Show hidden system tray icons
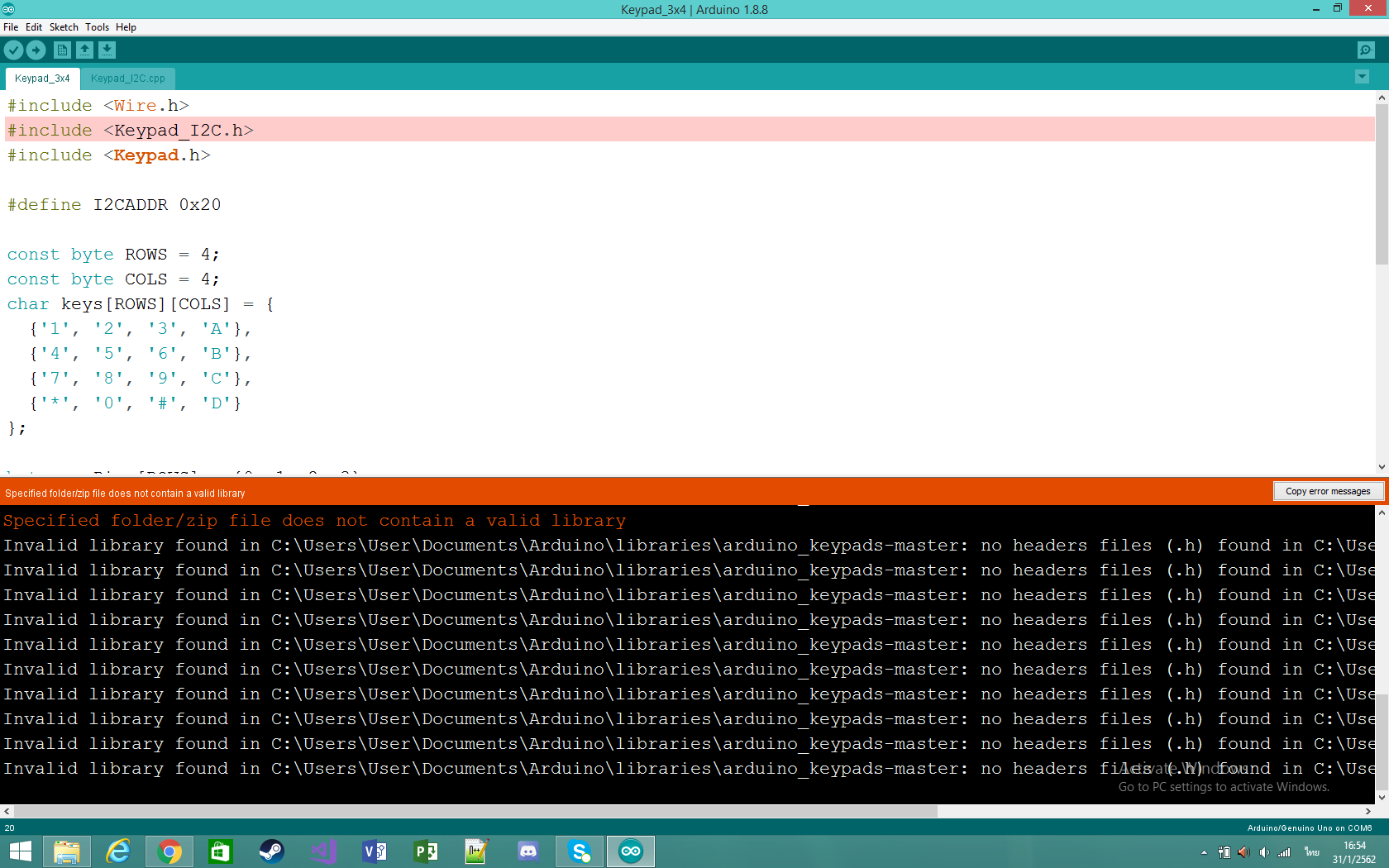 [1204, 852]
